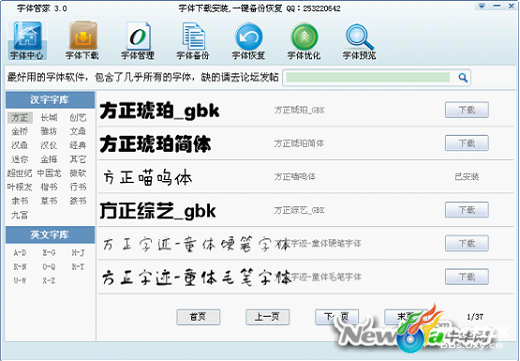Open the 字体预览 magnifier icon

pyautogui.click(x=359, y=40)
